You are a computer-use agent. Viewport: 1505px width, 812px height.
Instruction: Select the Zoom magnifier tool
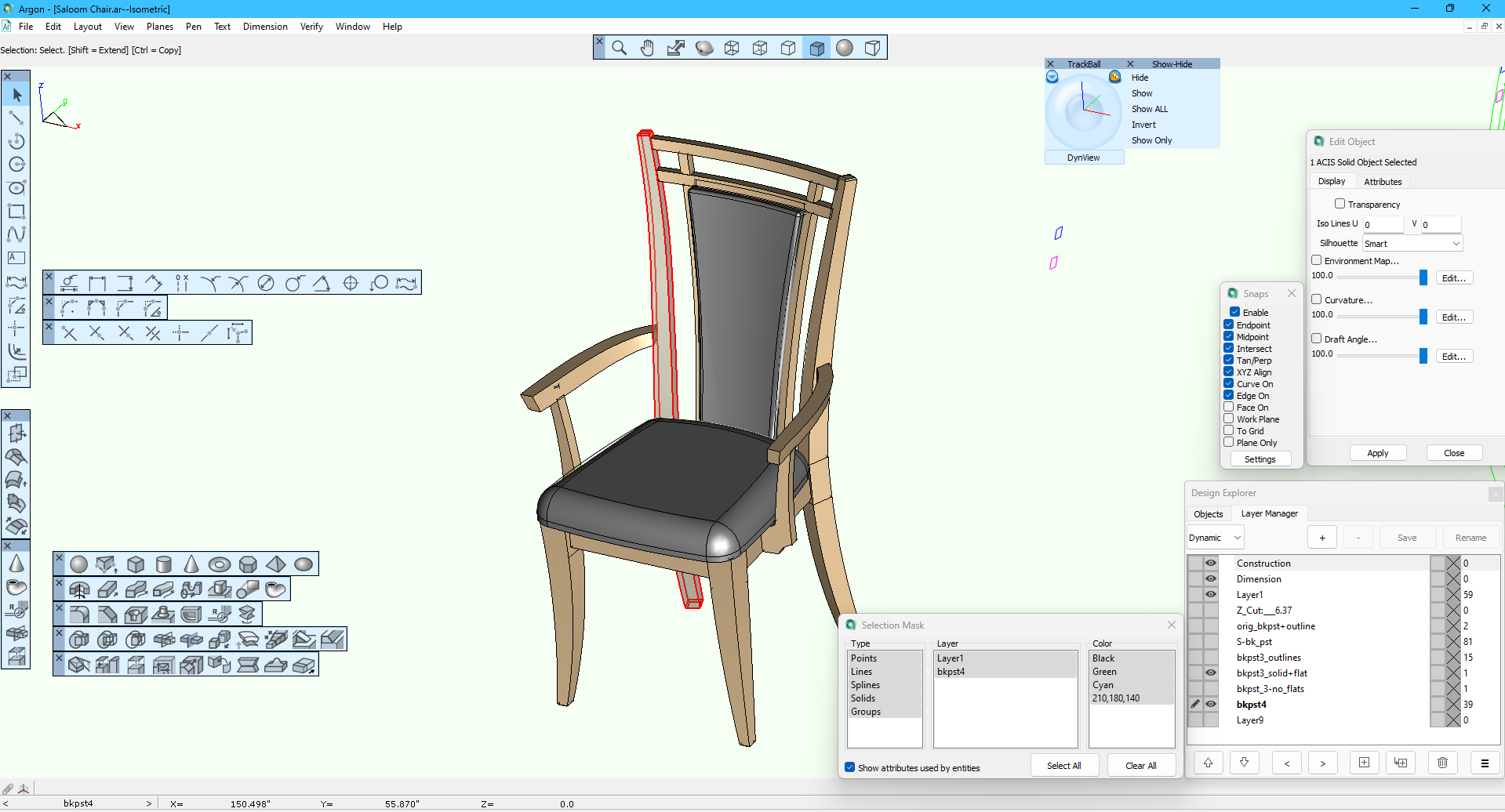coord(619,48)
